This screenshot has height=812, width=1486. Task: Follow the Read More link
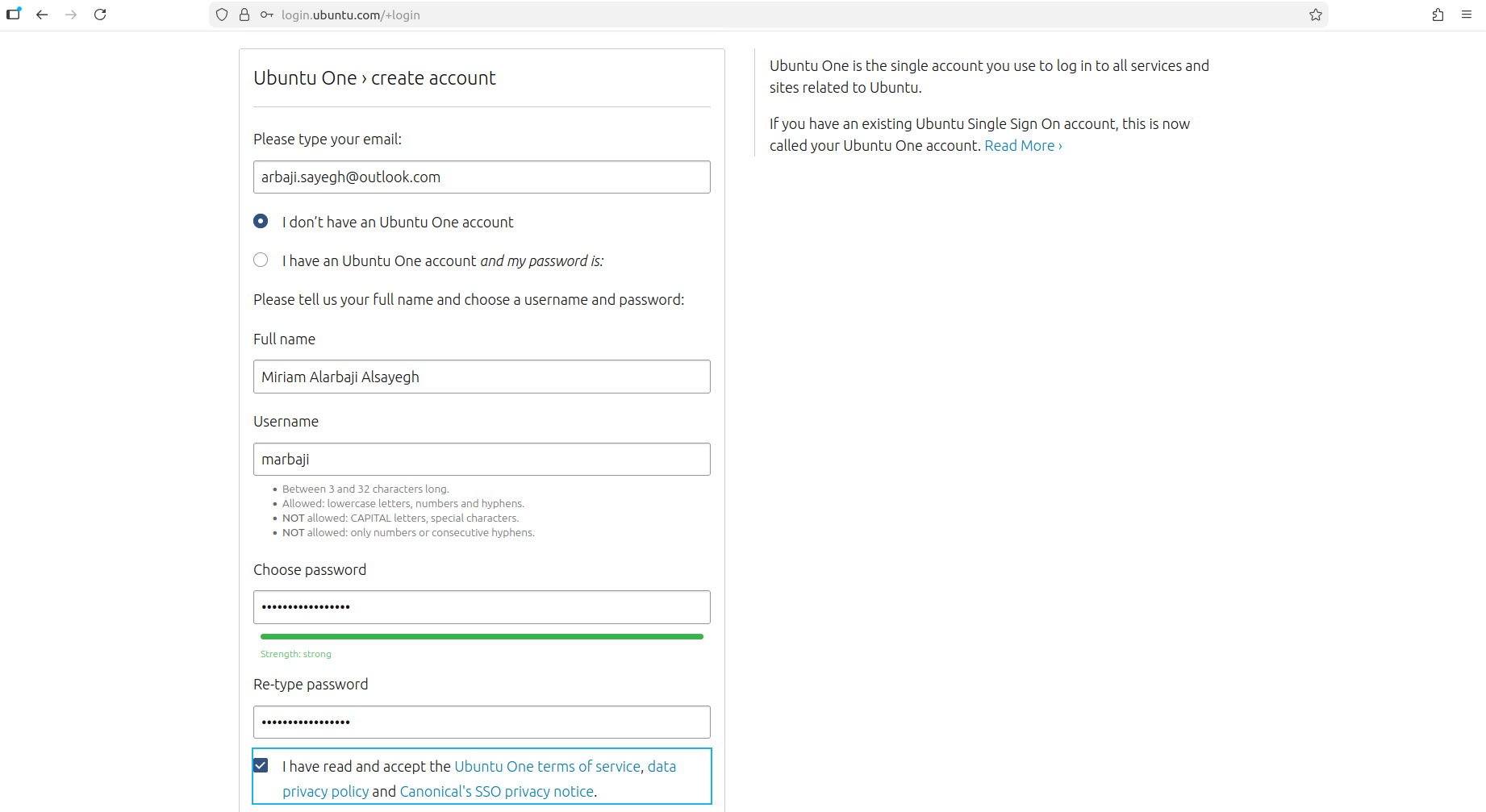1022,146
